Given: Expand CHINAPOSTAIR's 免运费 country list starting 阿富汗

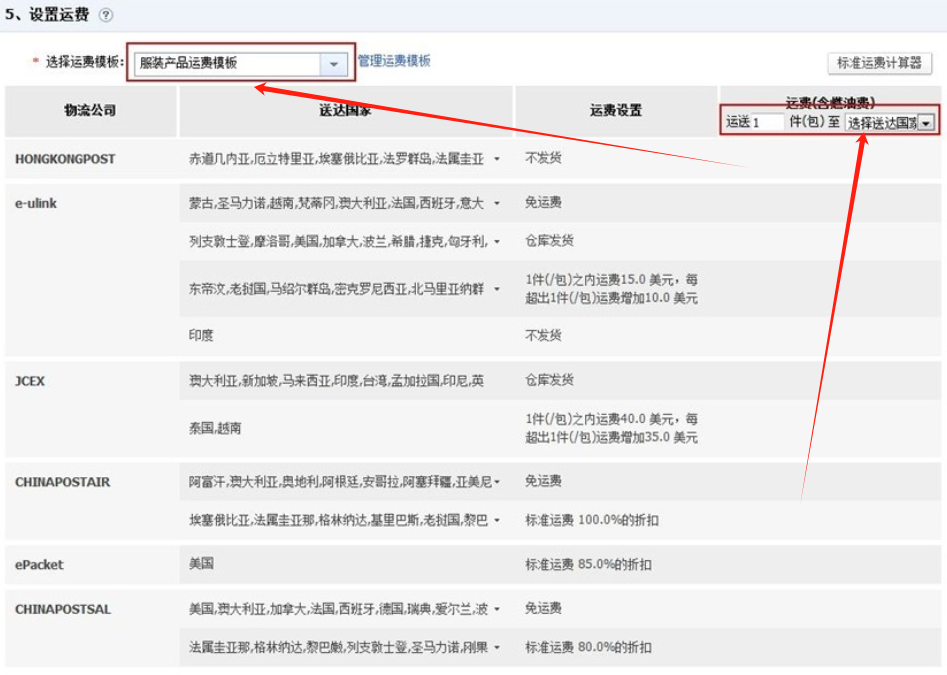Looking at the screenshot, I should click(497, 481).
